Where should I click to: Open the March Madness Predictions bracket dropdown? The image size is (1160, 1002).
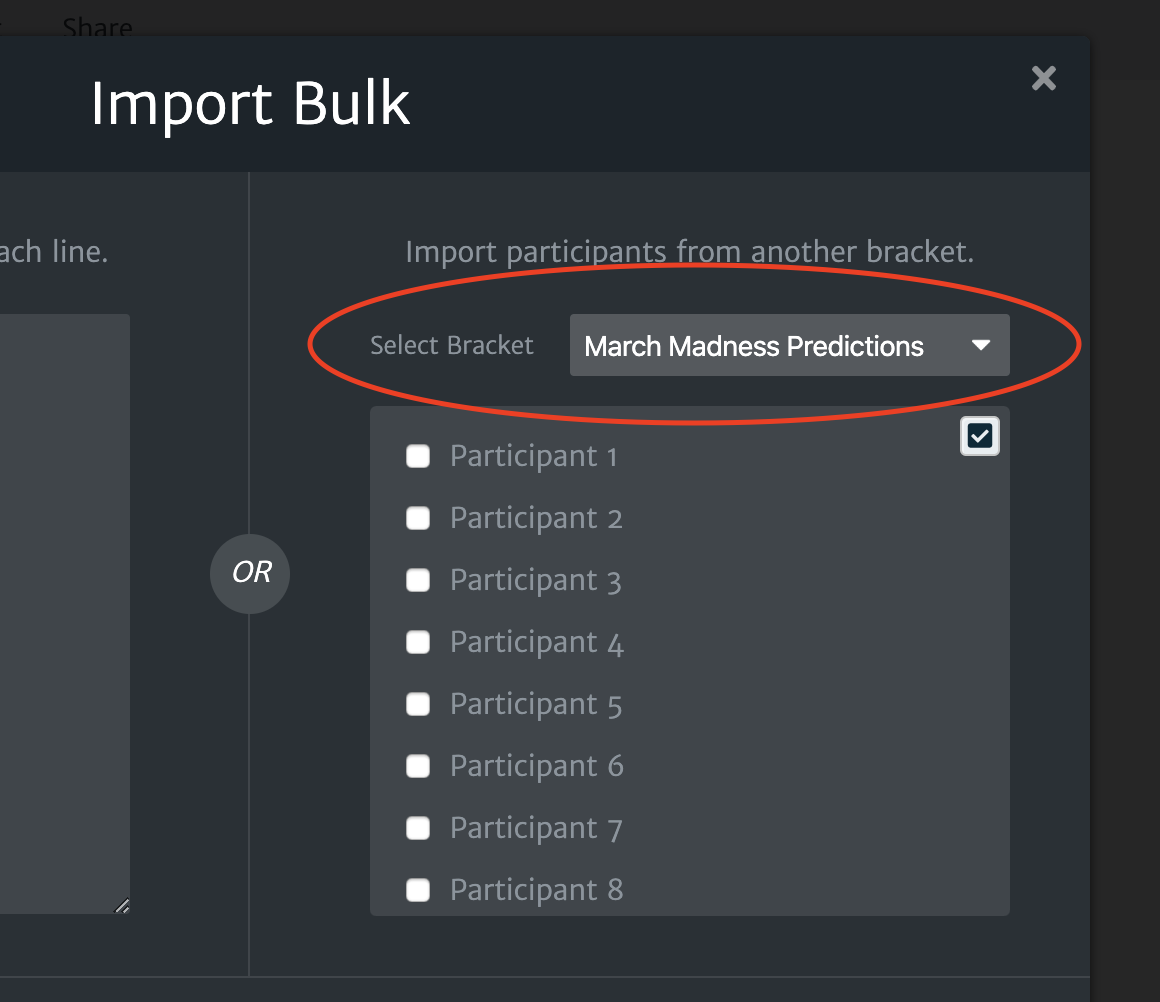[x=789, y=345]
